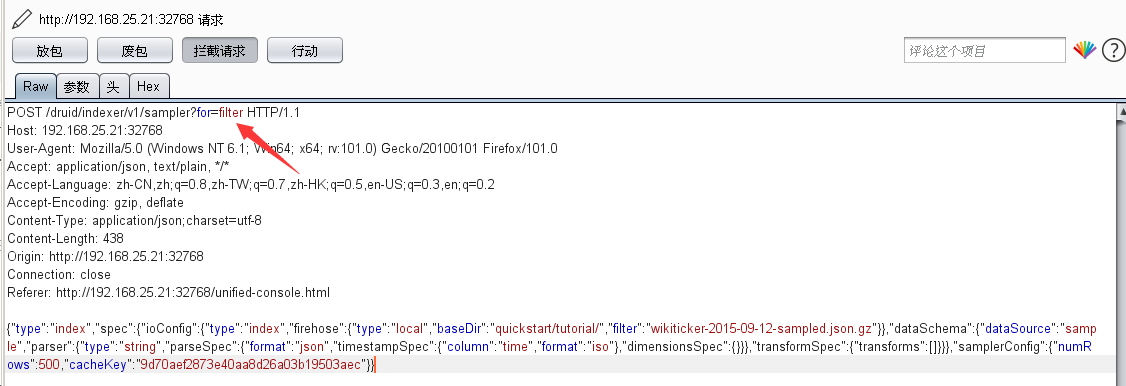Click the wikiticker-2015-09-12-sampled.json.gz filter string
Viewport: 1126px width, 386px height.
[764, 329]
